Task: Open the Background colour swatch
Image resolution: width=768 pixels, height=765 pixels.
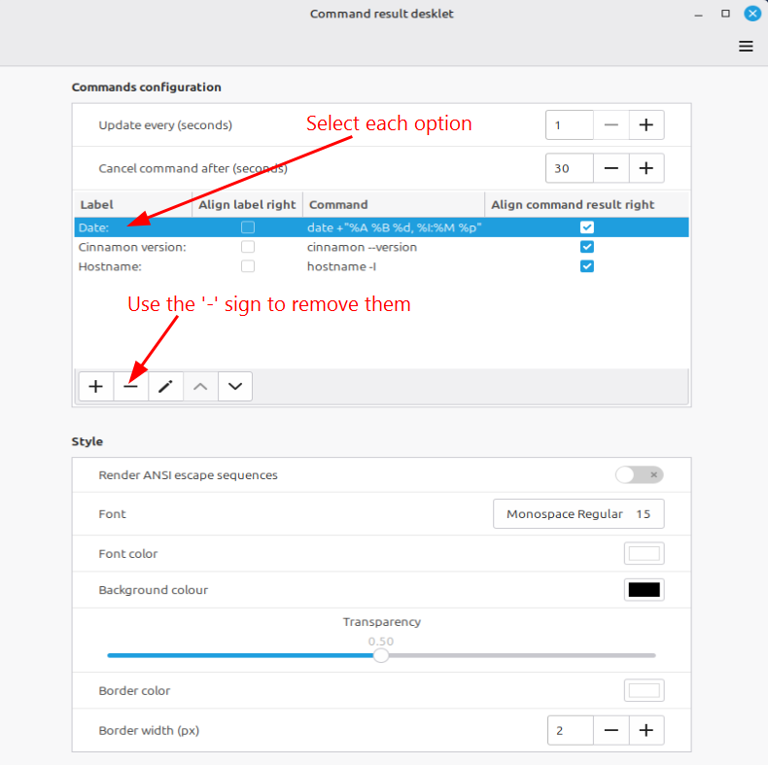Action: [x=644, y=590]
